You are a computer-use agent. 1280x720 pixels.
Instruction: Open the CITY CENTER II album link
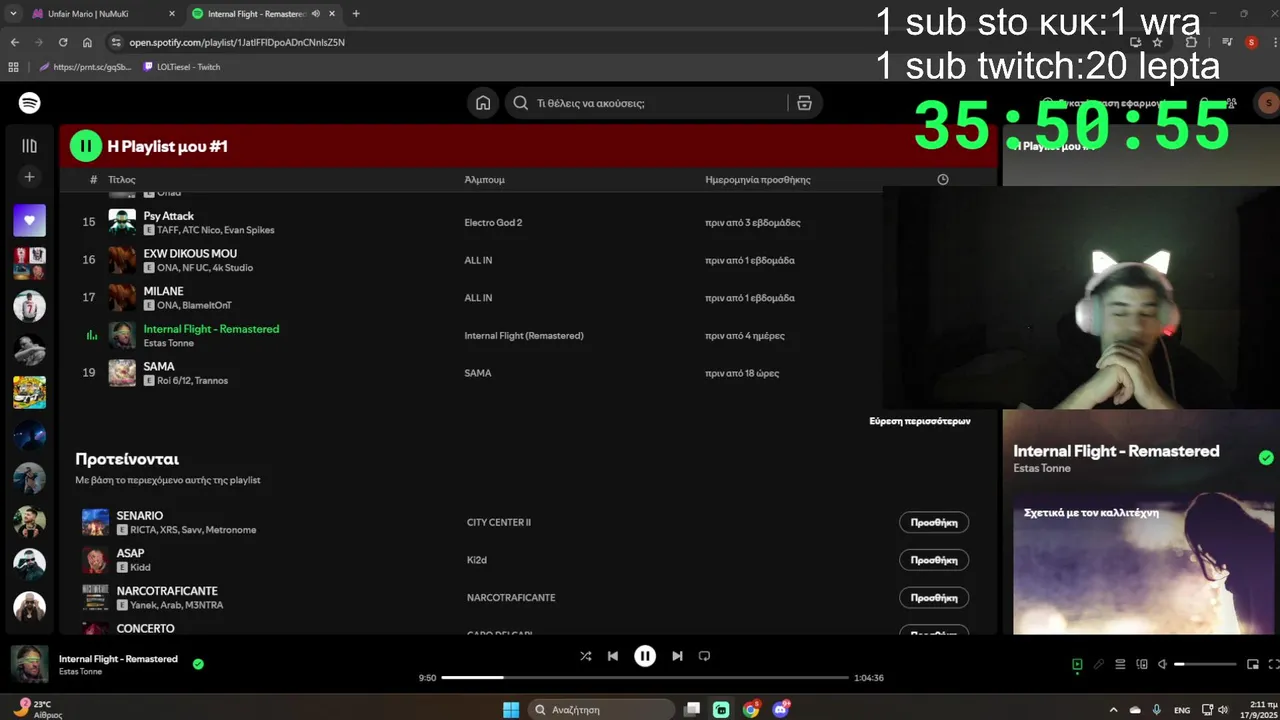pyautogui.click(x=499, y=522)
